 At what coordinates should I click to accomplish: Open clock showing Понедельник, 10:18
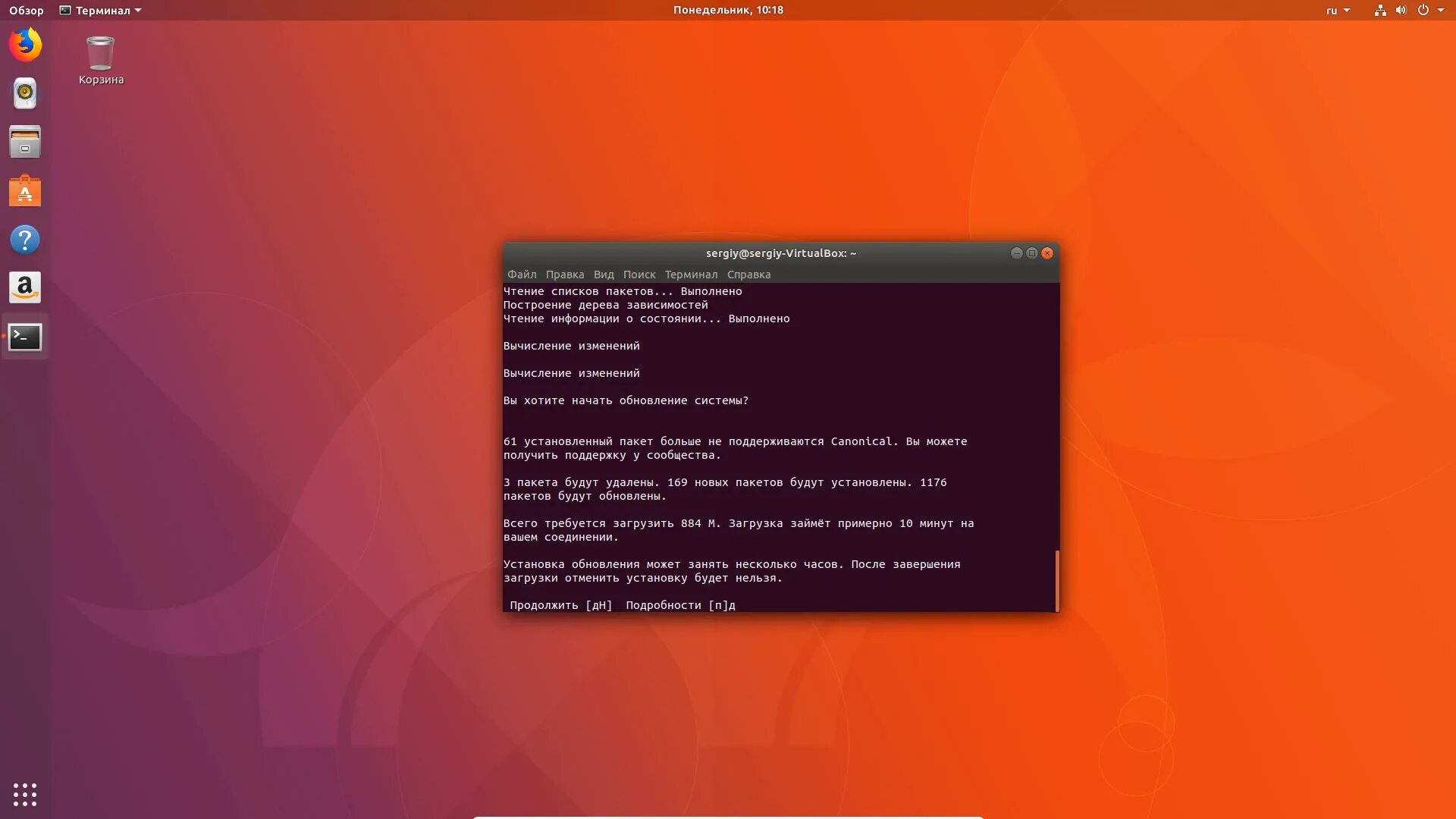728,10
